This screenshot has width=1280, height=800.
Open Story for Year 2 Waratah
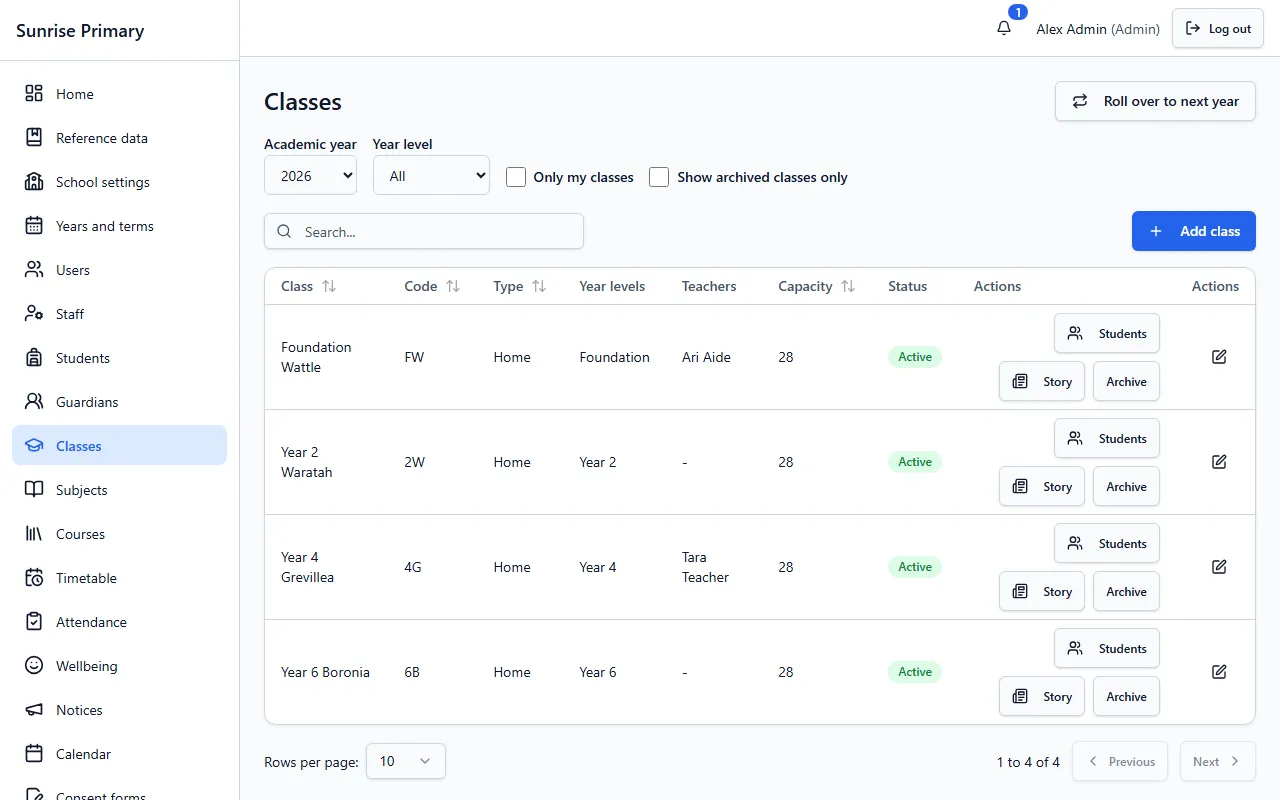pyautogui.click(x=1042, y=486)
